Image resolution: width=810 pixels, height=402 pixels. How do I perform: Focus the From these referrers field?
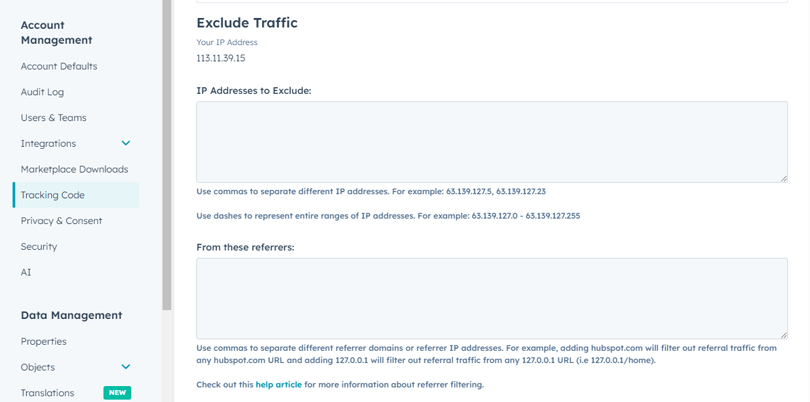pos(492,299)
